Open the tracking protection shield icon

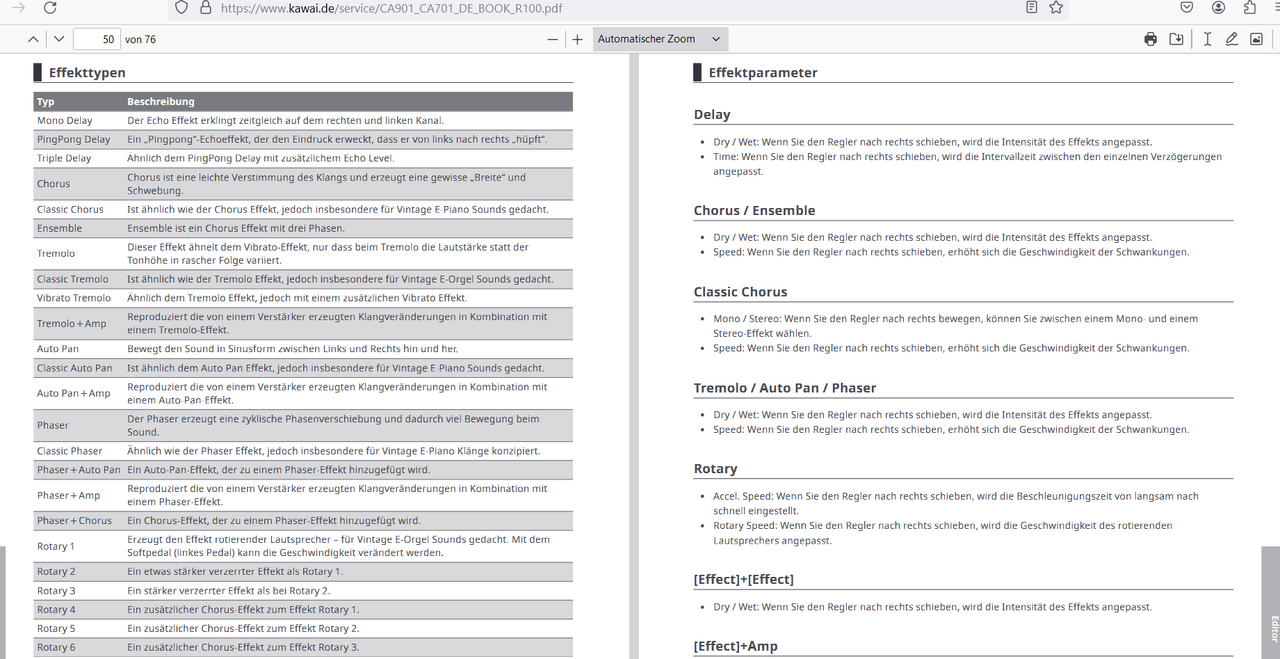coord(181,7)
